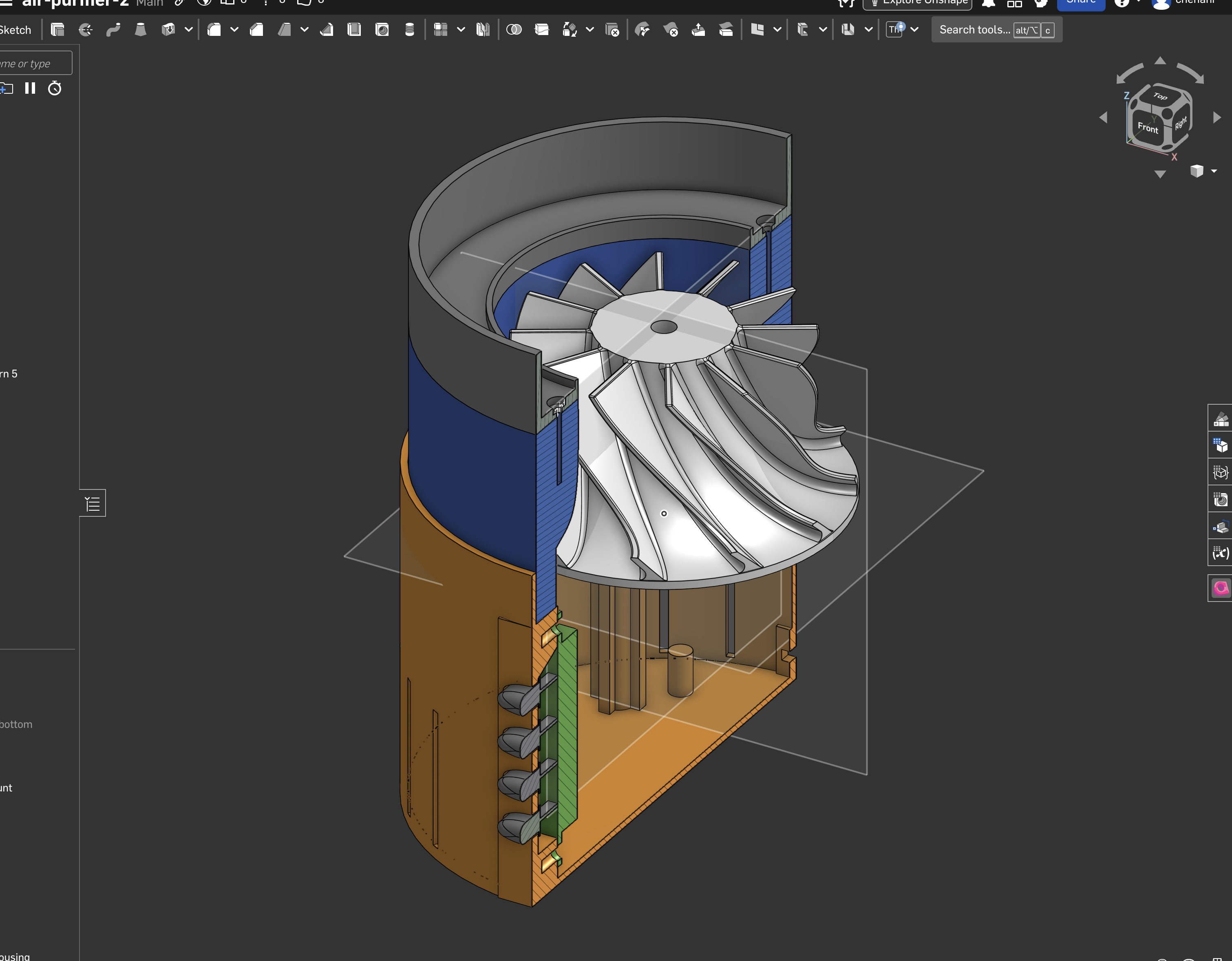Viewport: 1232px width, 961px height.
Task: Select the Revolve tool
Action: click(85, 30)
